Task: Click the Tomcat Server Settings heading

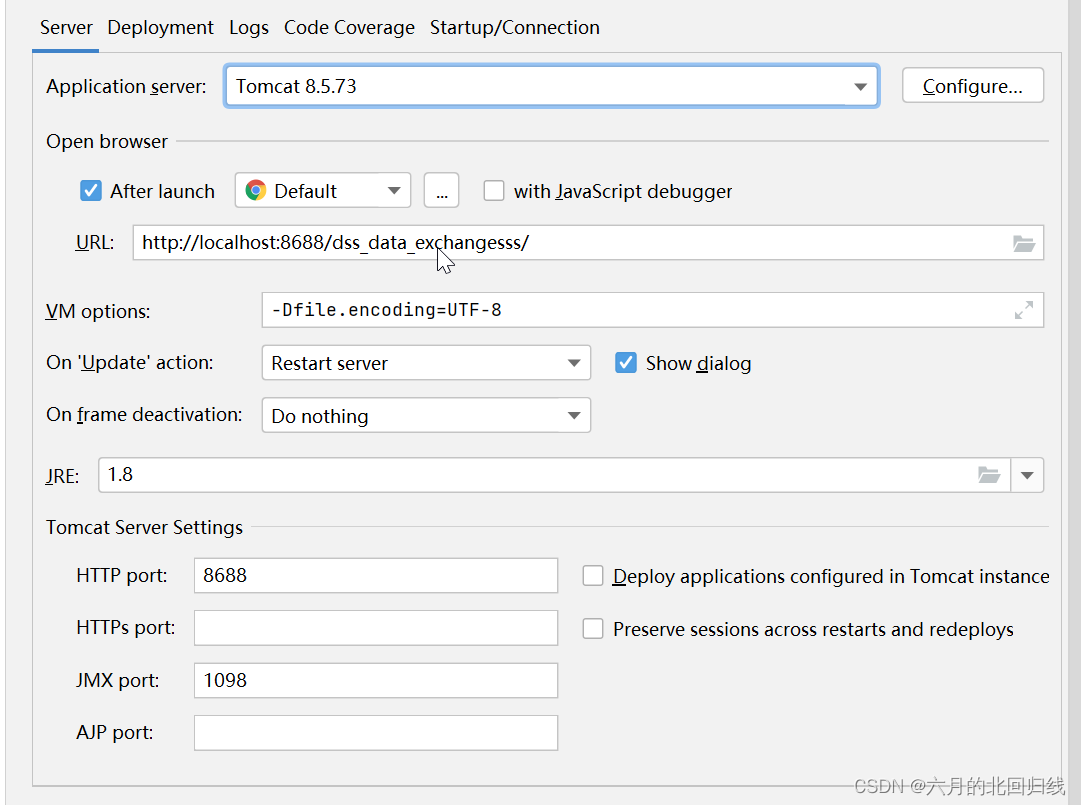Action: pyautogui.click(x=144, y=527)
